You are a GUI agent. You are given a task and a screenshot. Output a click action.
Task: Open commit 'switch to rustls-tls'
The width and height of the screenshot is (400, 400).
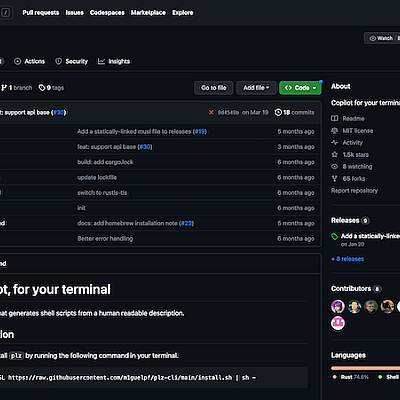pyautogui.click(x=102, y=193)
